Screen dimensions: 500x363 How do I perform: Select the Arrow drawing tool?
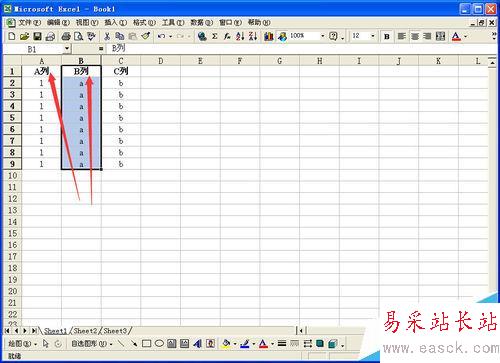coord(134,344)
